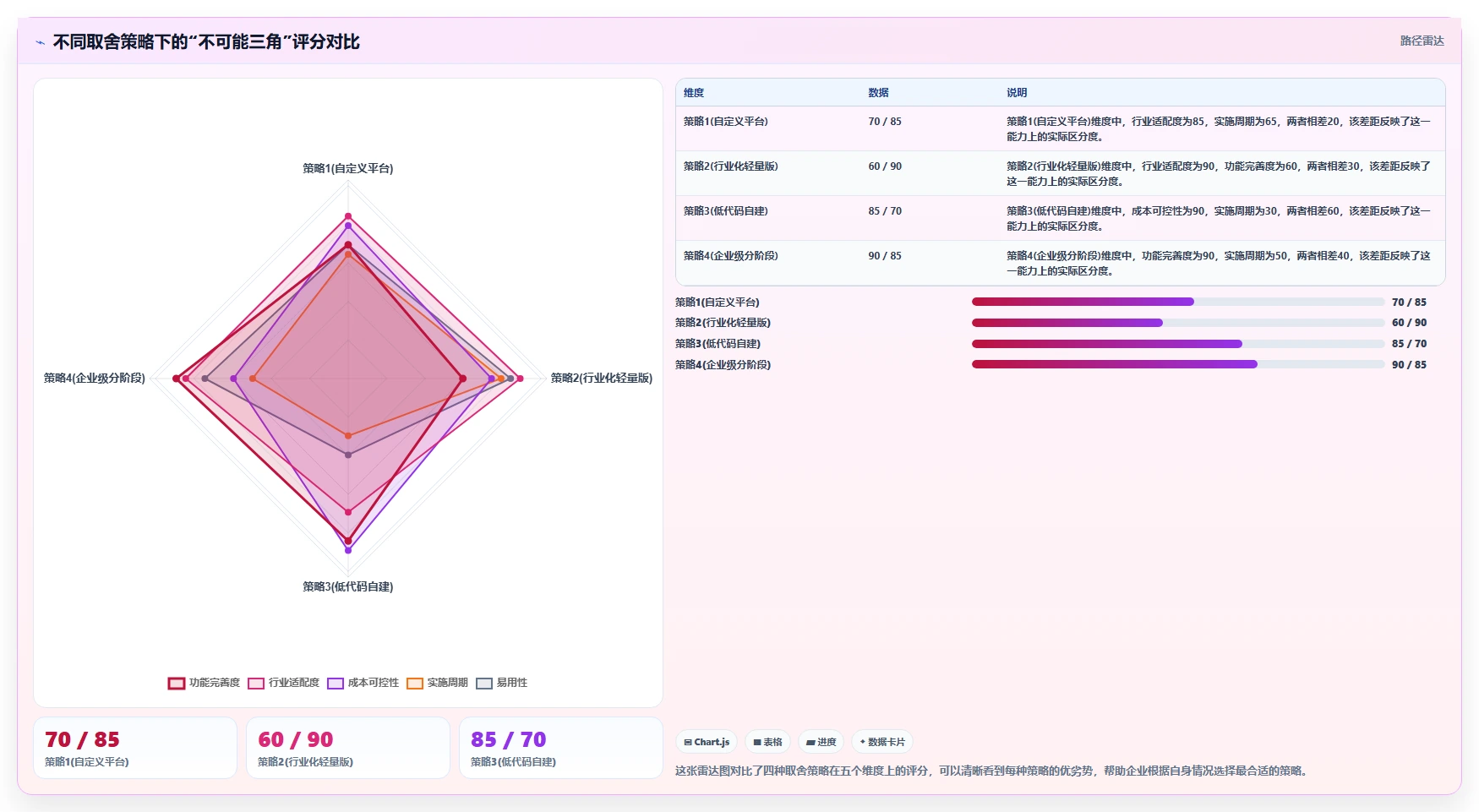Click the 60 / 90 value in the table
This screenshot has width=1479, height=812.
(885, 166)
